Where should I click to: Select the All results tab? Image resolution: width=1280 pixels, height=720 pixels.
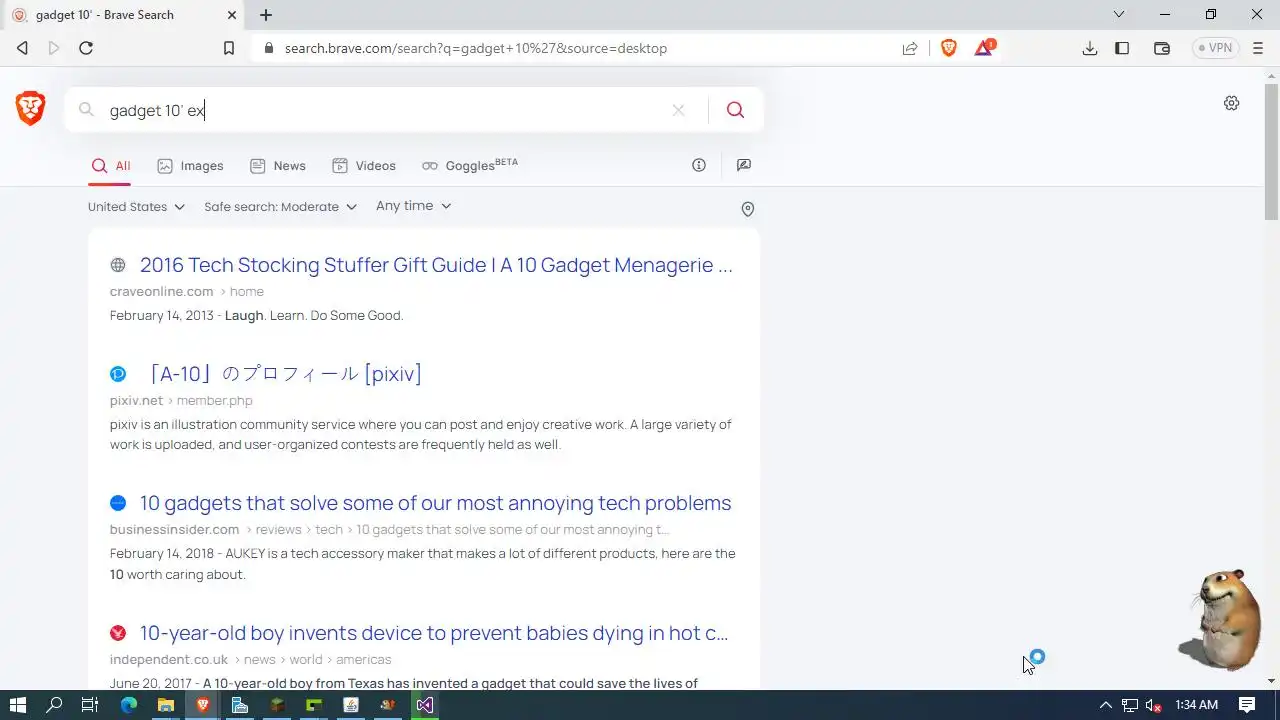click(x=111, y=166)
